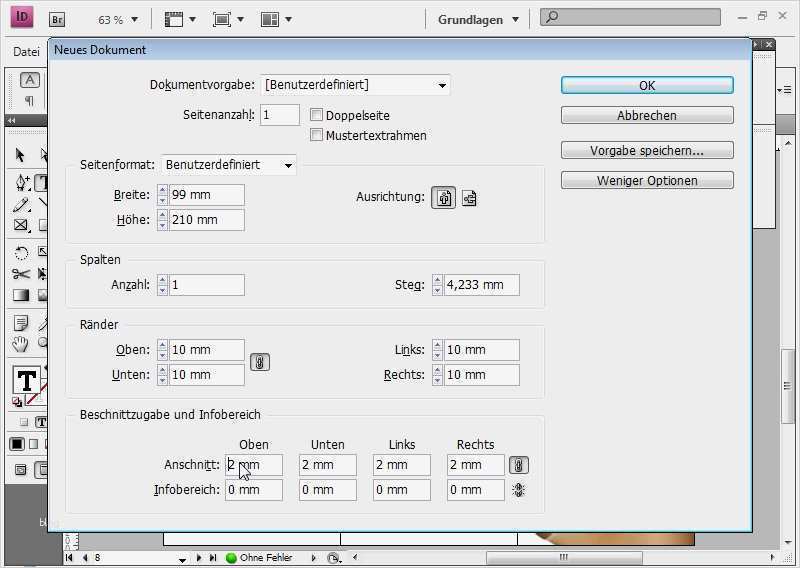Select landscape orientation icon

(x=469, y=197)
